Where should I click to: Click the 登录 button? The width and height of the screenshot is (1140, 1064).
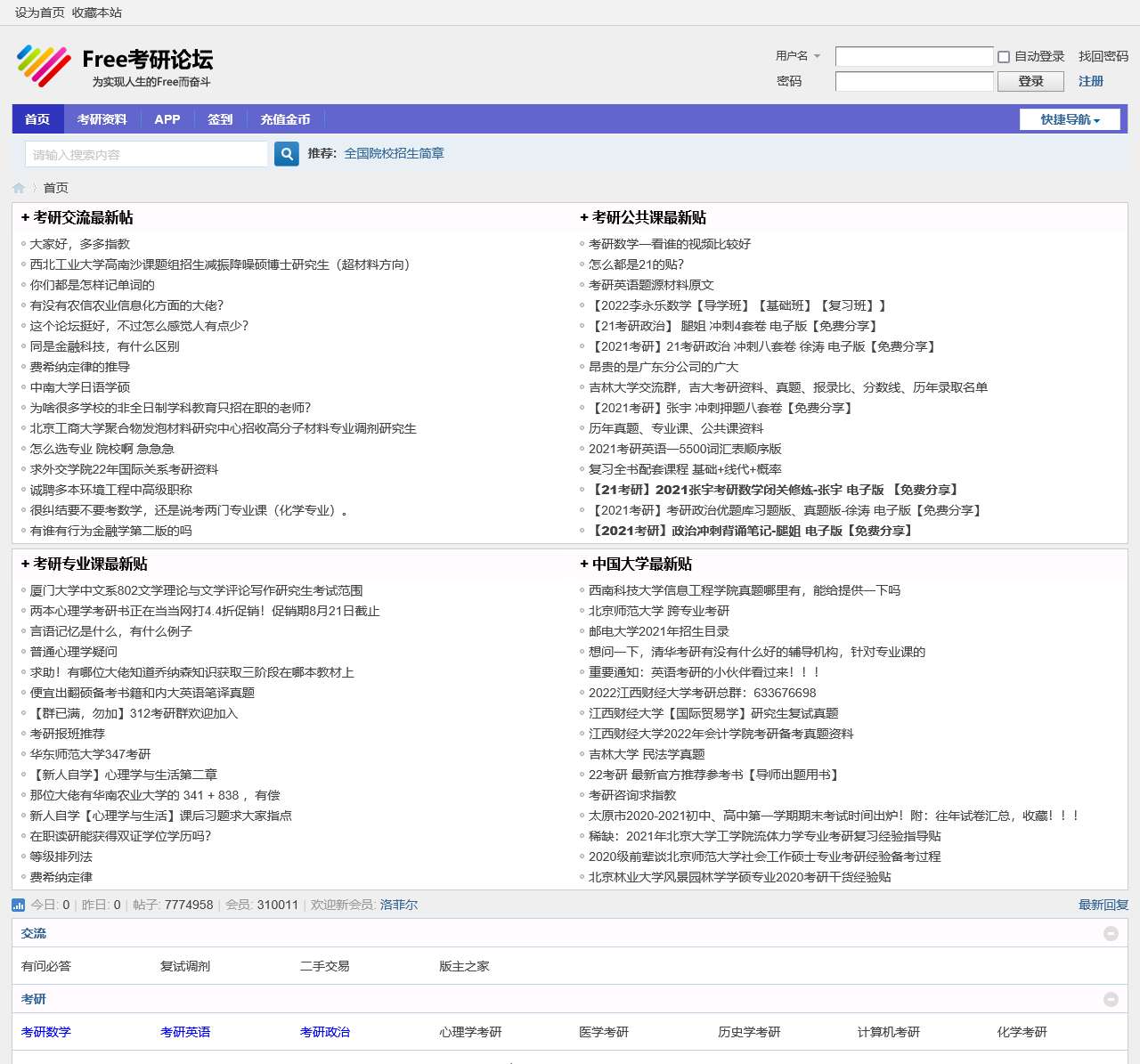[x=1030, y=81]
